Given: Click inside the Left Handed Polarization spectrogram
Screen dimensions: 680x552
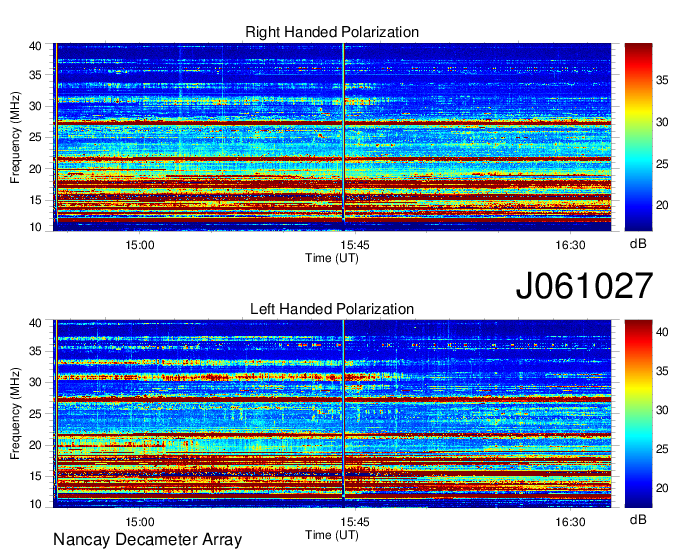Looking at the screenshot, I should point(332,414).
